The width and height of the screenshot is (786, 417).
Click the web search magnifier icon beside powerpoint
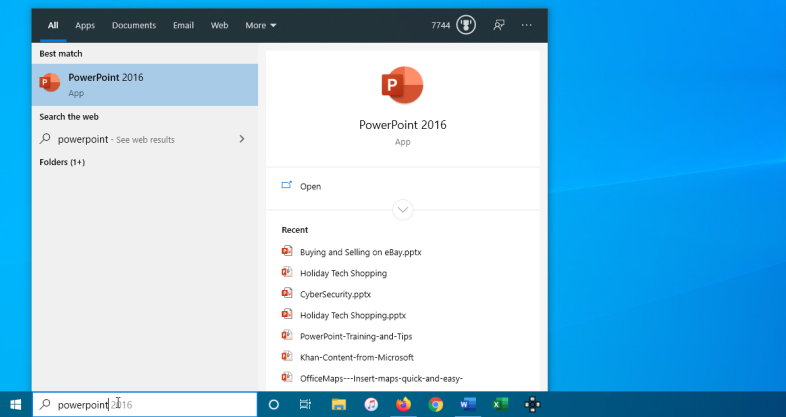click(x=45, y=139)
